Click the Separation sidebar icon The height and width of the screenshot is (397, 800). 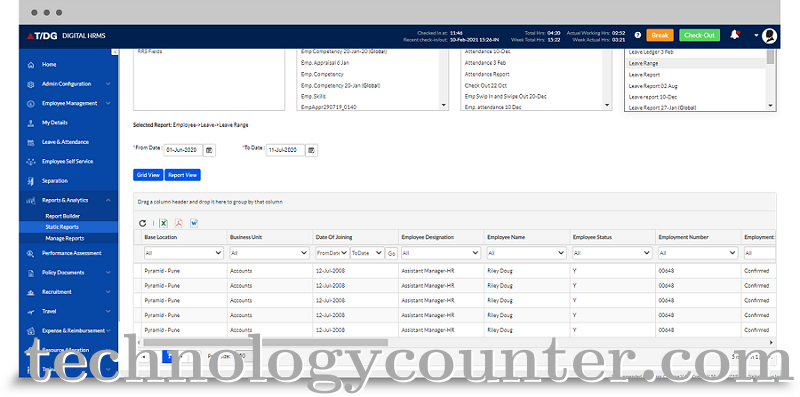tap(31, 181)
